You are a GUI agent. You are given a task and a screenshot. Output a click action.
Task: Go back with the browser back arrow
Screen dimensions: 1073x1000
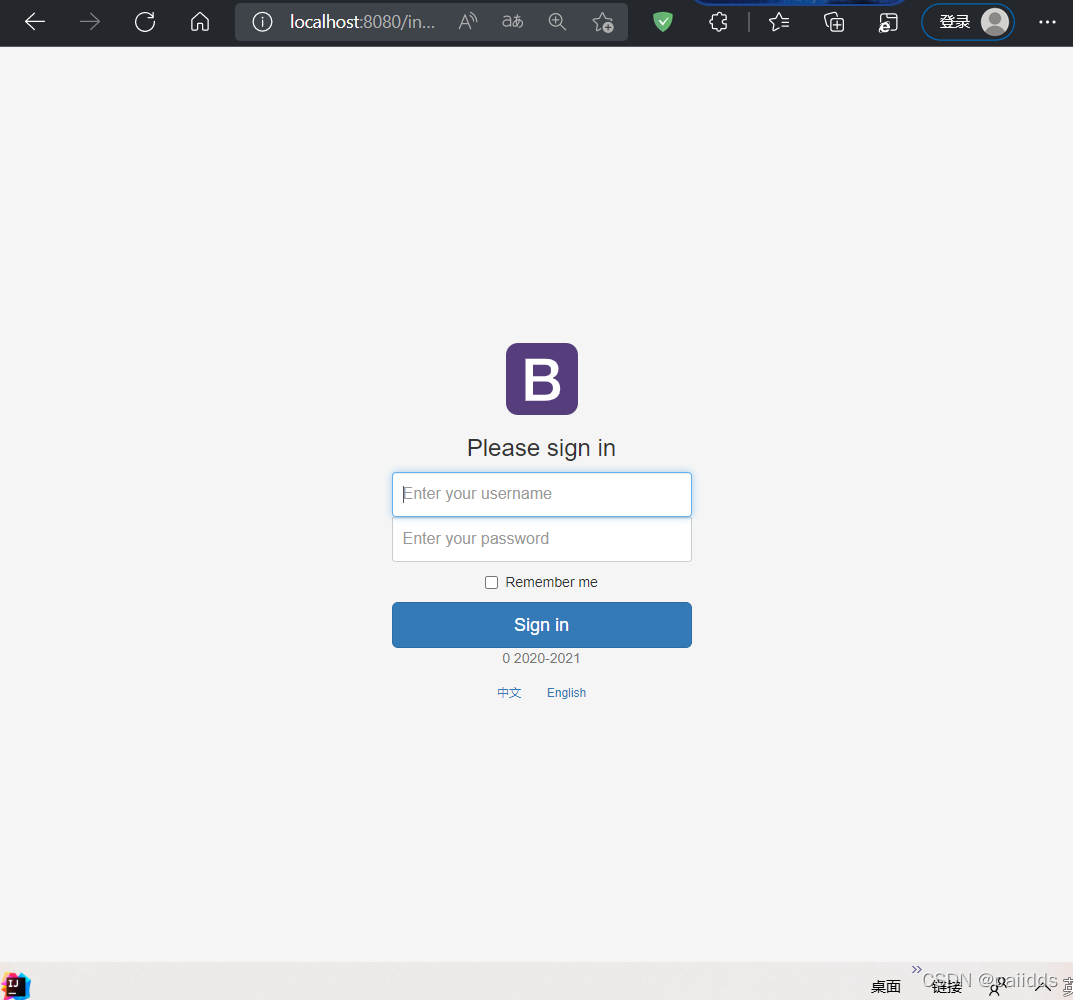[x=35, y=22]
